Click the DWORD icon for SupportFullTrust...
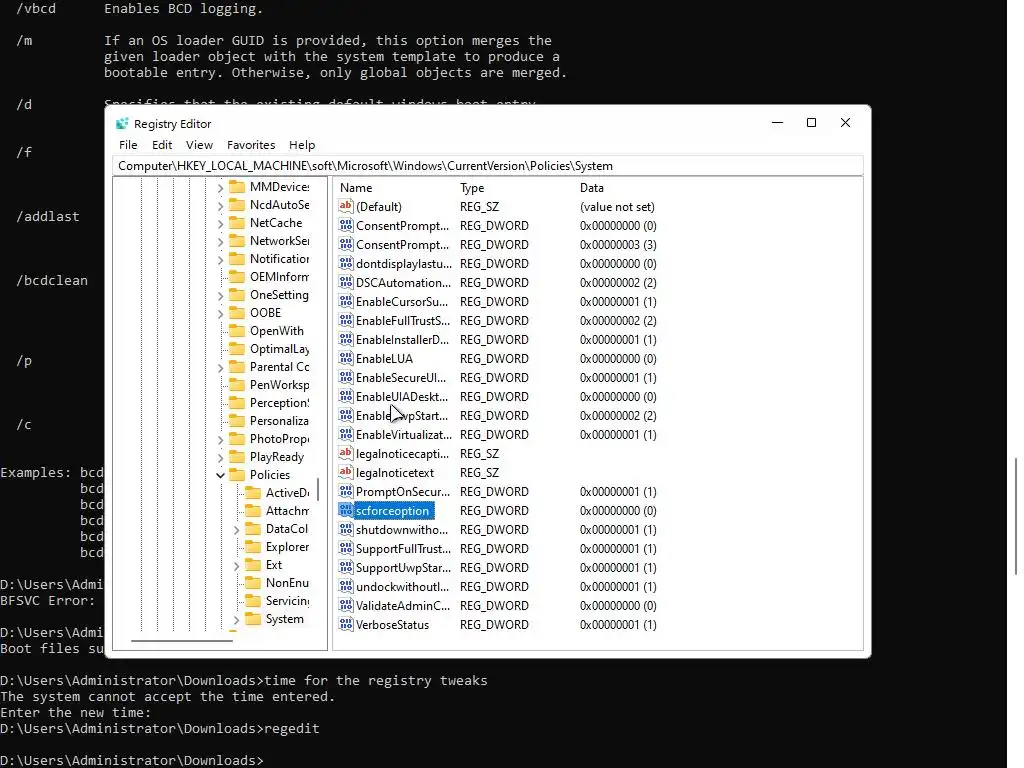The height and width of the screenshot is (768, 1024). 345,548
